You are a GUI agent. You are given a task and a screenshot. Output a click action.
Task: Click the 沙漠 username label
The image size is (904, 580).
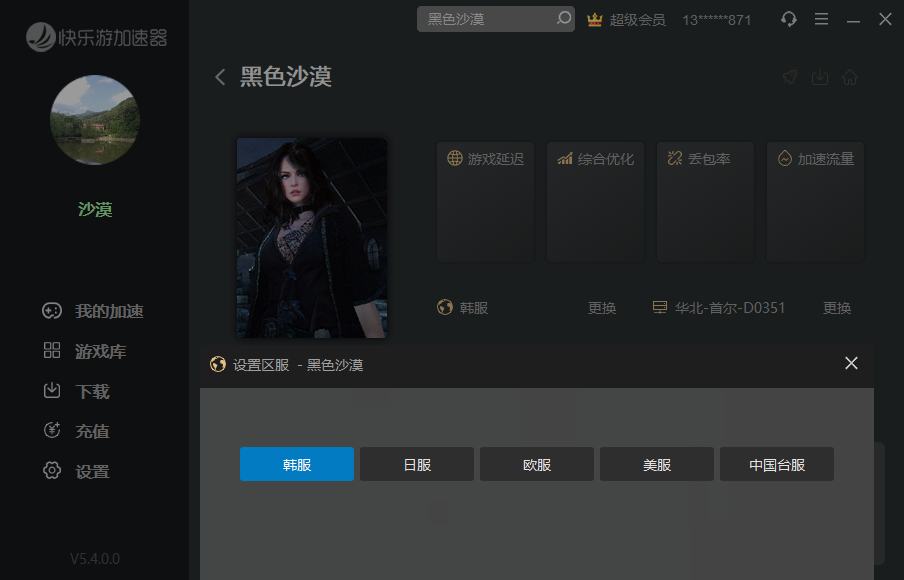coord(95,209)
